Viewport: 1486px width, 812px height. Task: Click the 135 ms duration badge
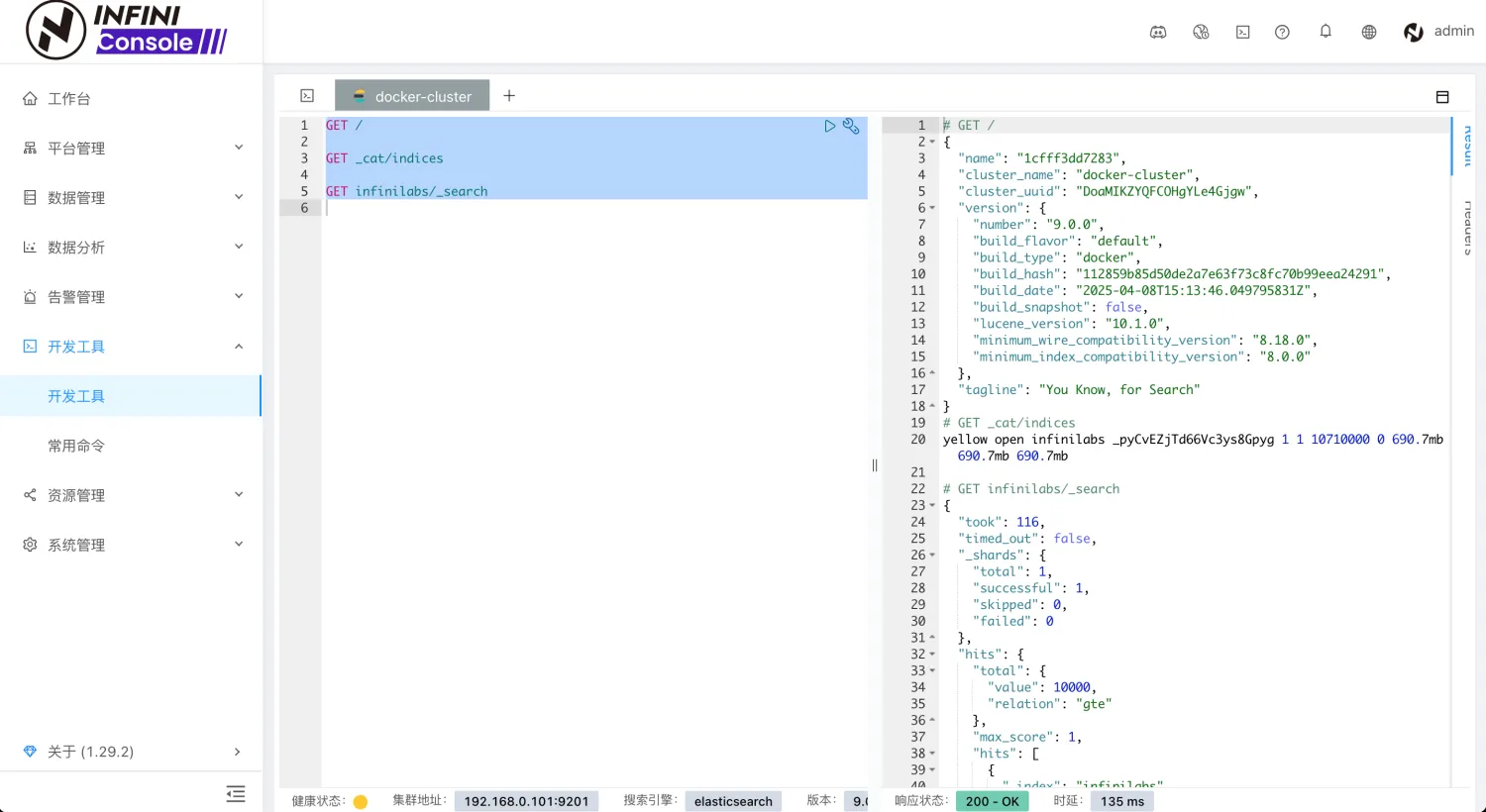click(x=1121, y=801)
